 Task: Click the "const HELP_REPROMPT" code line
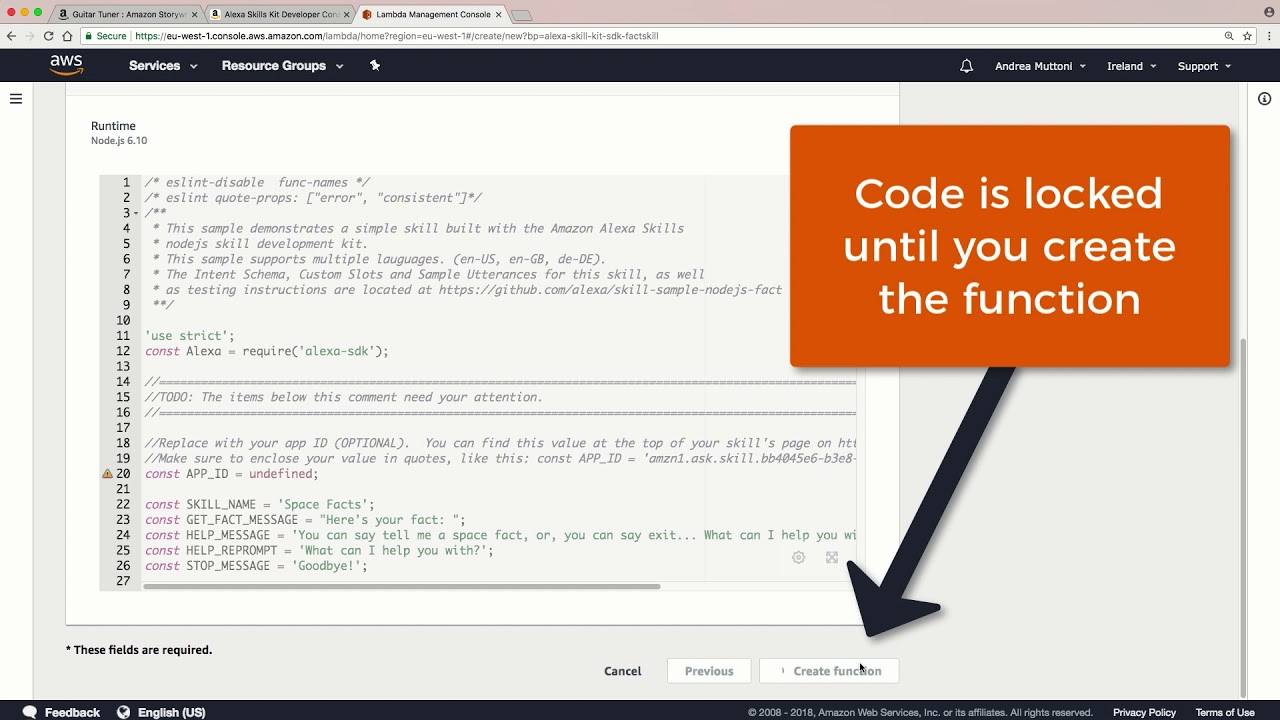point(319,550)
